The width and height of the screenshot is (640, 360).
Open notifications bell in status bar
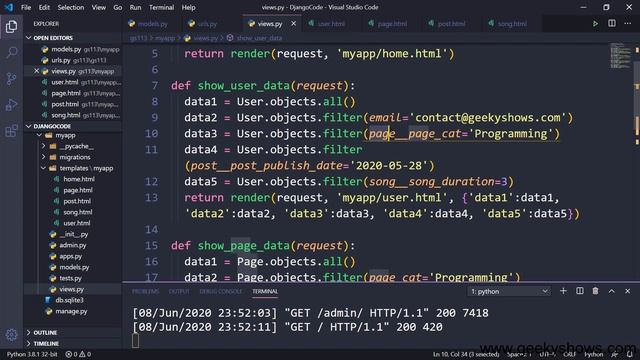[630, 354]
